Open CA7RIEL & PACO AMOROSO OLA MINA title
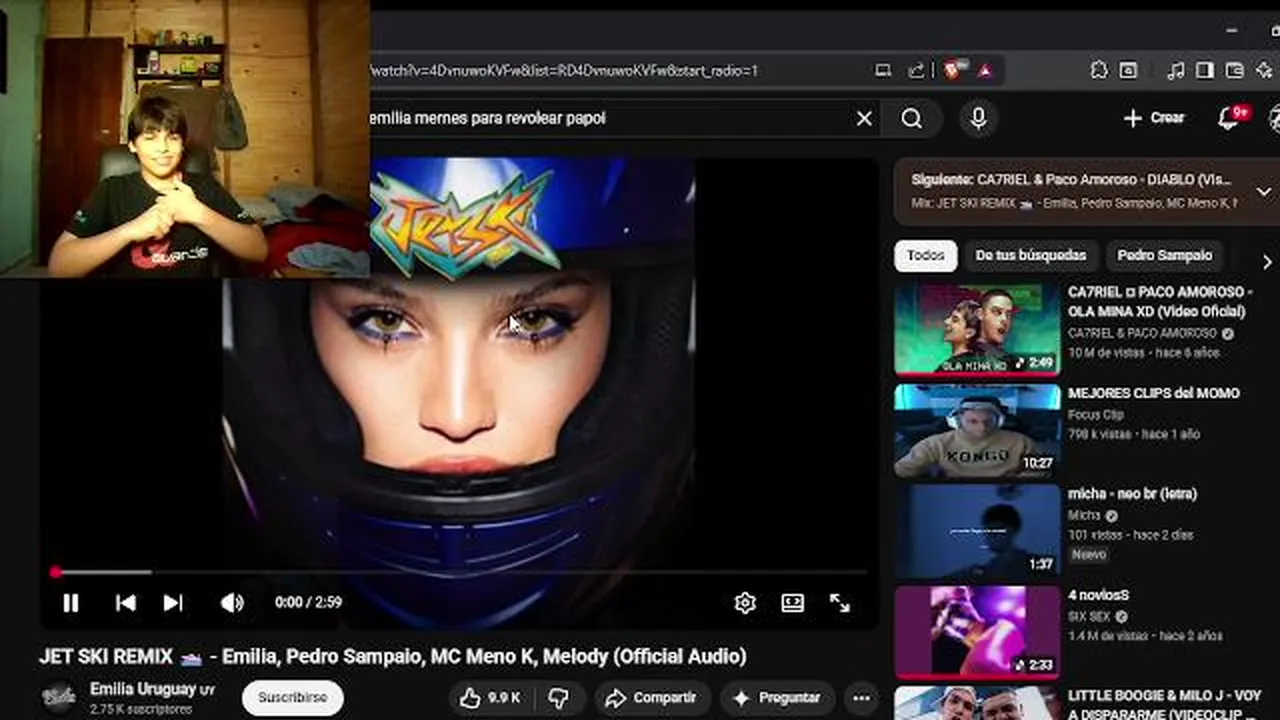Image resolution: width=1280 pixels, height=720 pixels. 1159,302
